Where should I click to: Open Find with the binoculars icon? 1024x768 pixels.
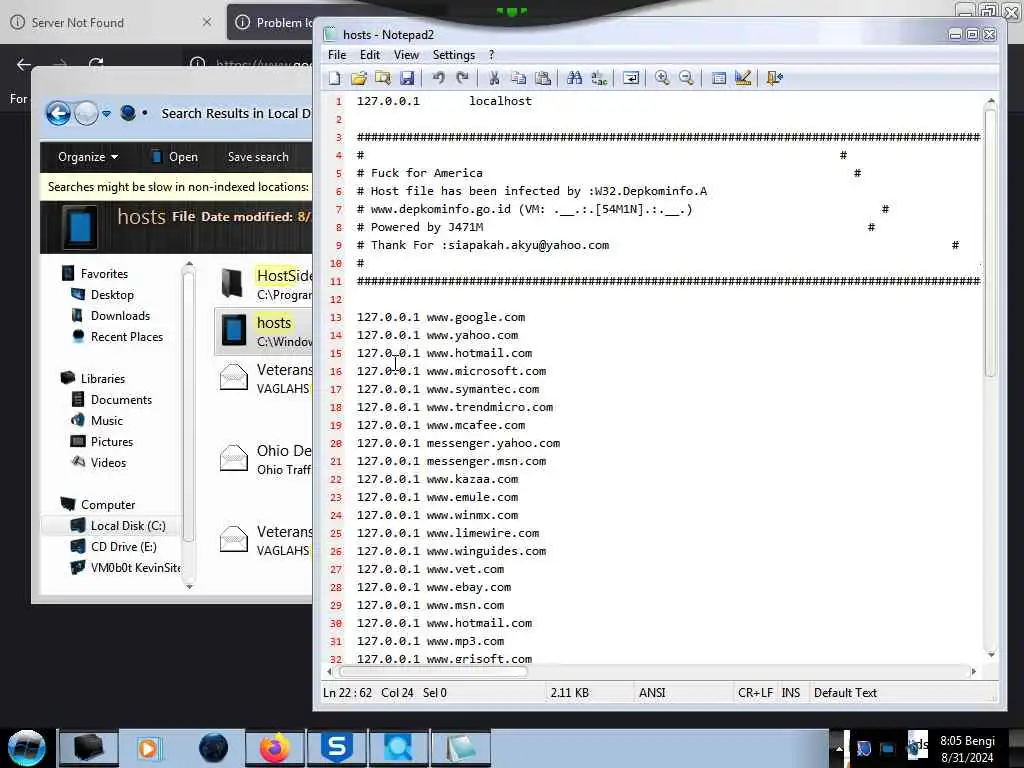coord(575,78)
